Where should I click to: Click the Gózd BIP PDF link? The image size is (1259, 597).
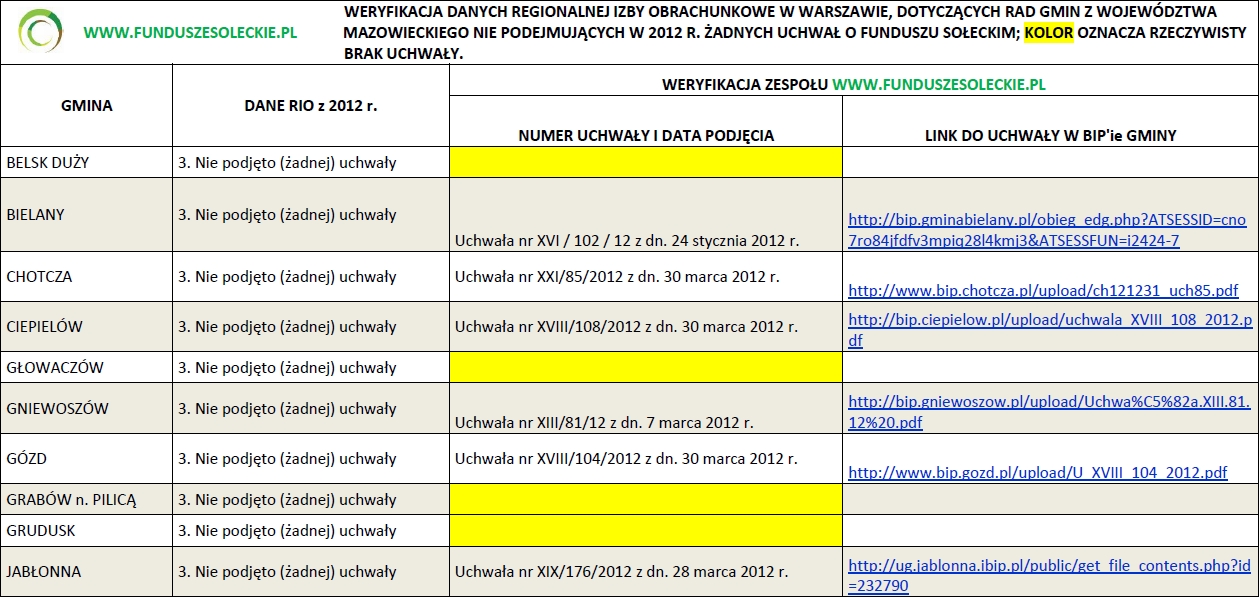click(1037, 472)
